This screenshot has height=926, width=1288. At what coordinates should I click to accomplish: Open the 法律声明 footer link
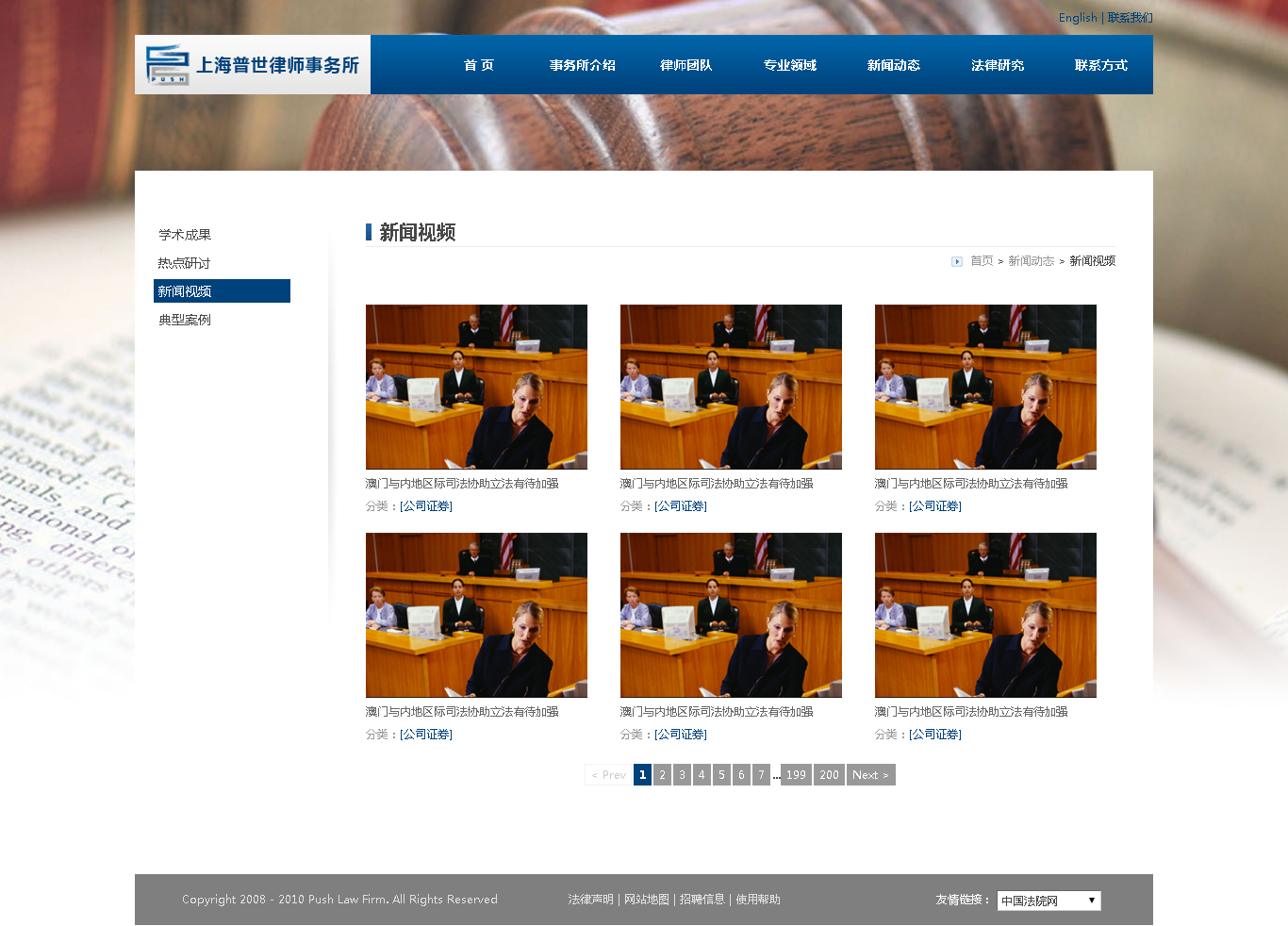click(590, 900)
